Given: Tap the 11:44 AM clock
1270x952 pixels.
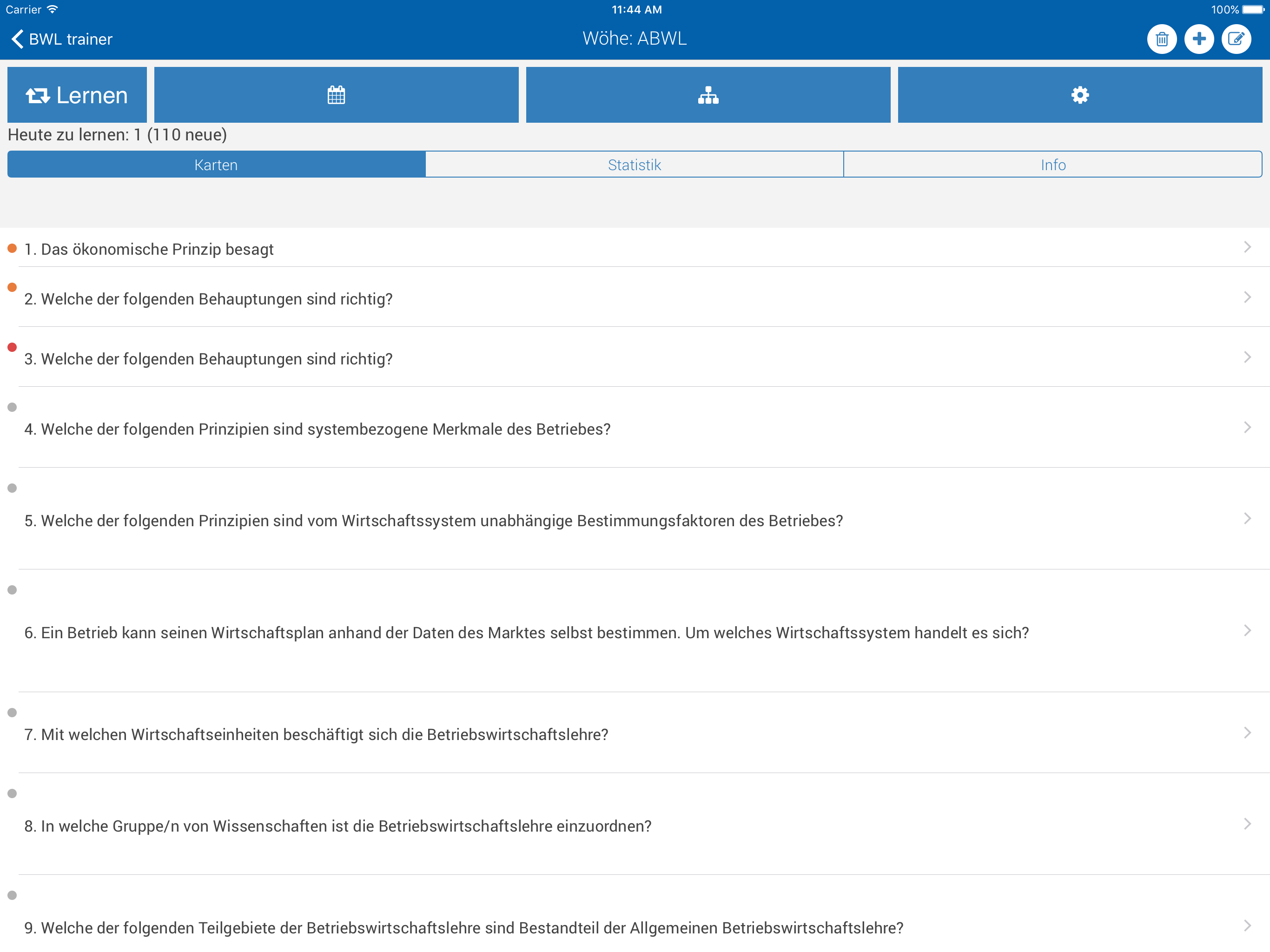Looking at the screenshot, I should click(636, 10).
